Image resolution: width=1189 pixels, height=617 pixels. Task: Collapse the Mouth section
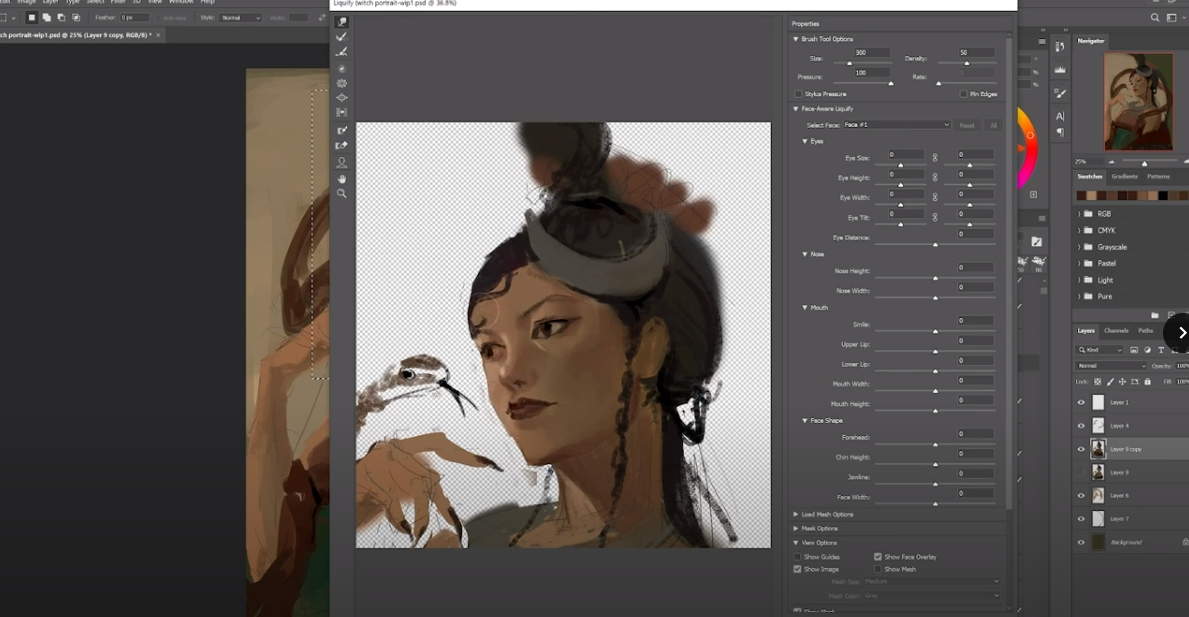point(805,308)
